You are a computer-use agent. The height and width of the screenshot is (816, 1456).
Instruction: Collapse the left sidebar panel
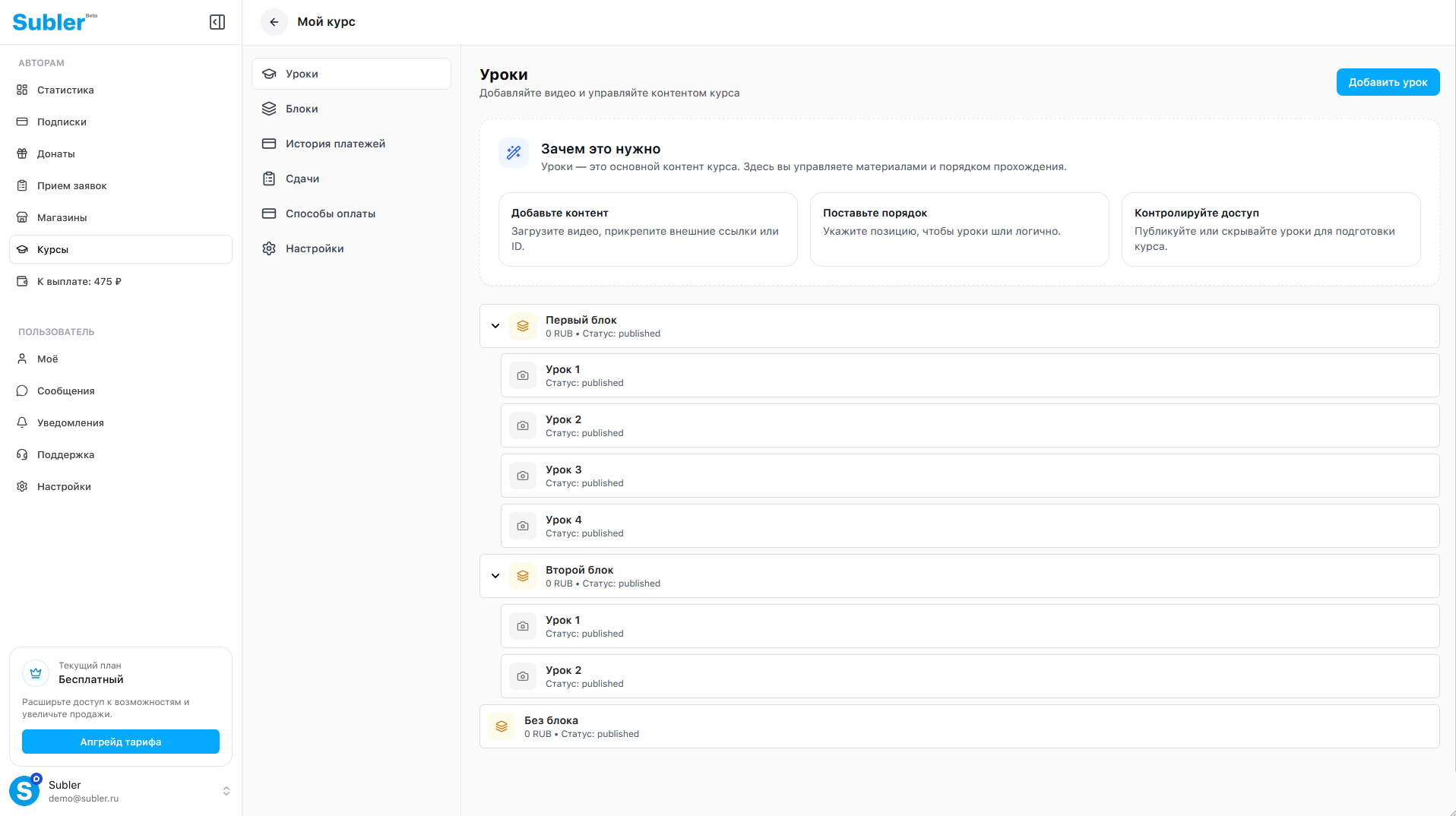pyautogui.click(x=217, y=22)
